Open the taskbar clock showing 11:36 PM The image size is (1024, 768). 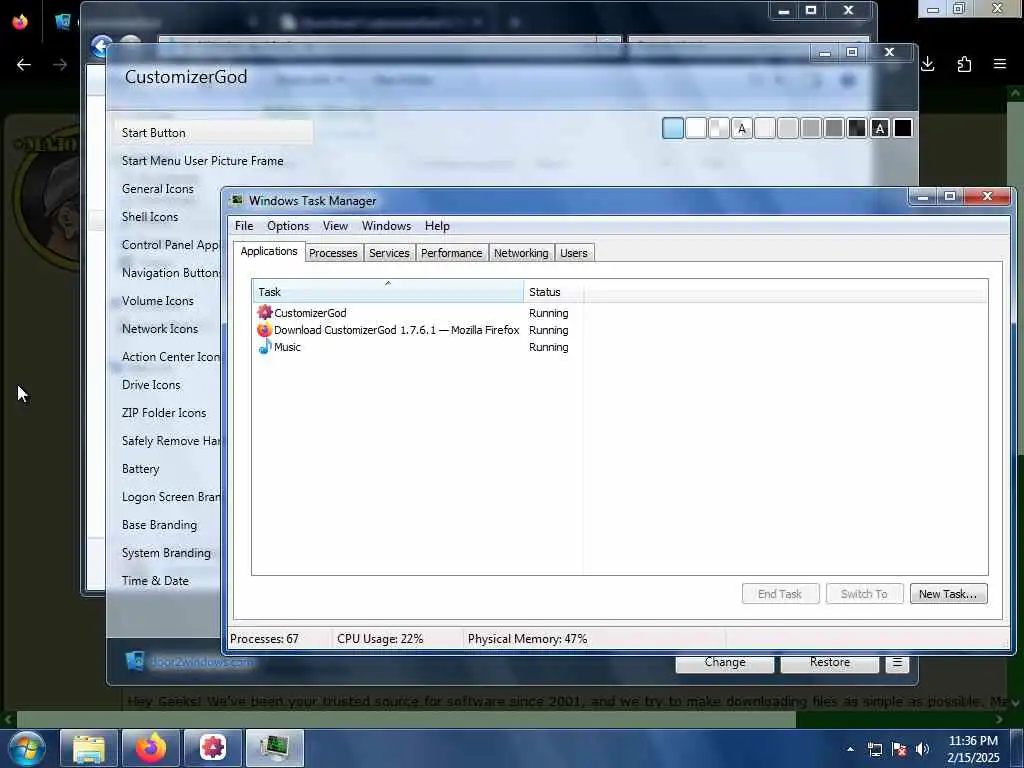pos(973,749)
